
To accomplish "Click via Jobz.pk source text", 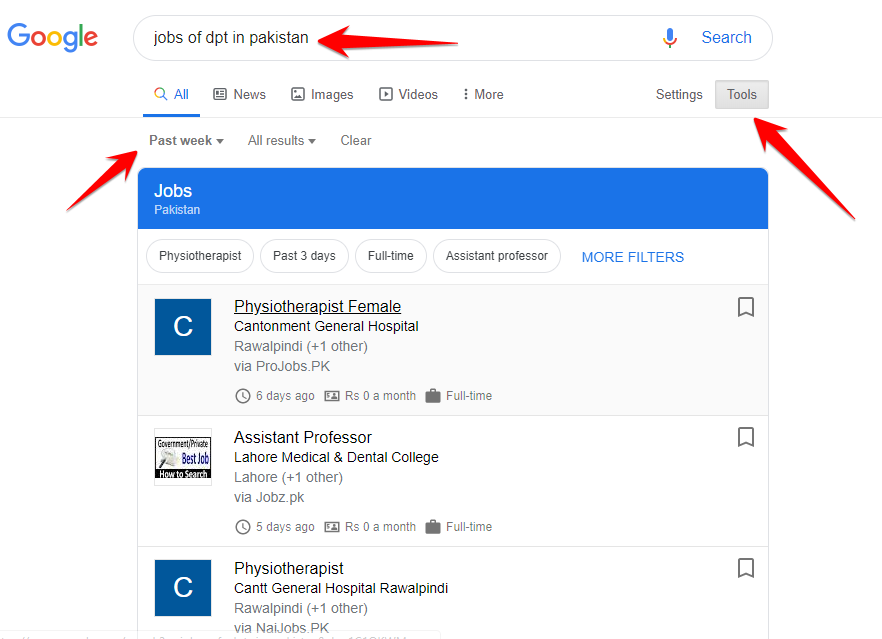I will (269, 497).
